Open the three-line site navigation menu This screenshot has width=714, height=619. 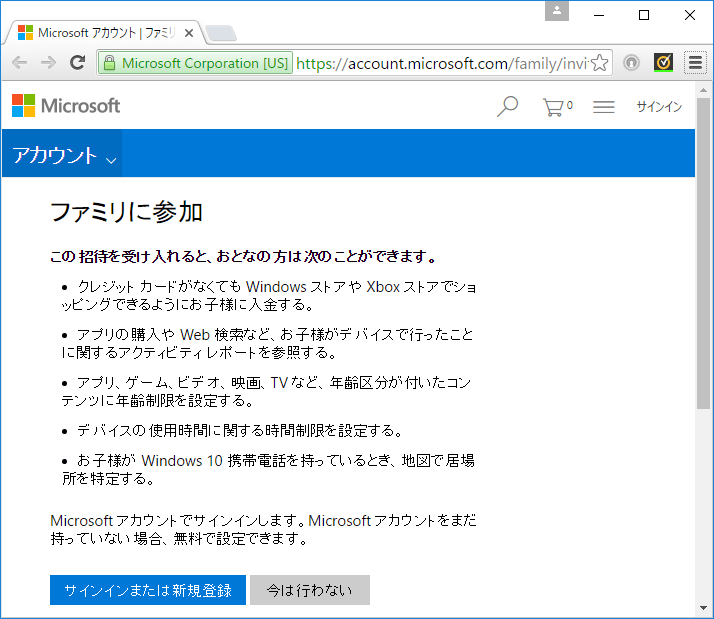pyautogui.click(x=603, y=107)
